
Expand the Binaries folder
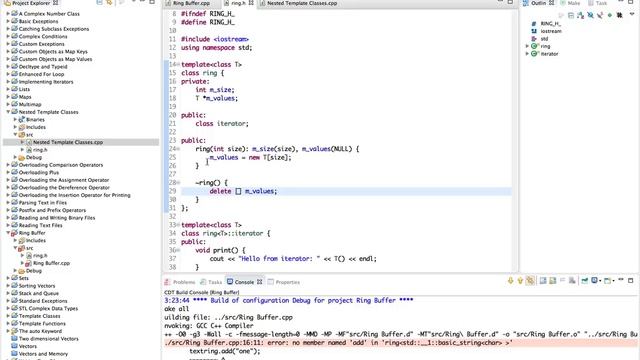15,120
